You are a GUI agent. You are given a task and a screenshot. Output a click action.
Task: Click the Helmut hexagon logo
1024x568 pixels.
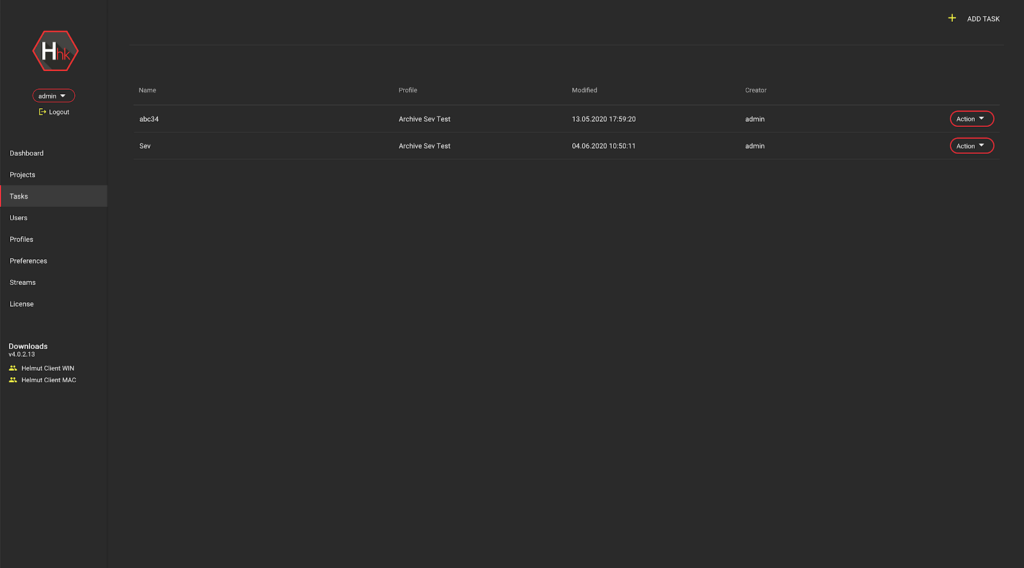click(56, 51)
